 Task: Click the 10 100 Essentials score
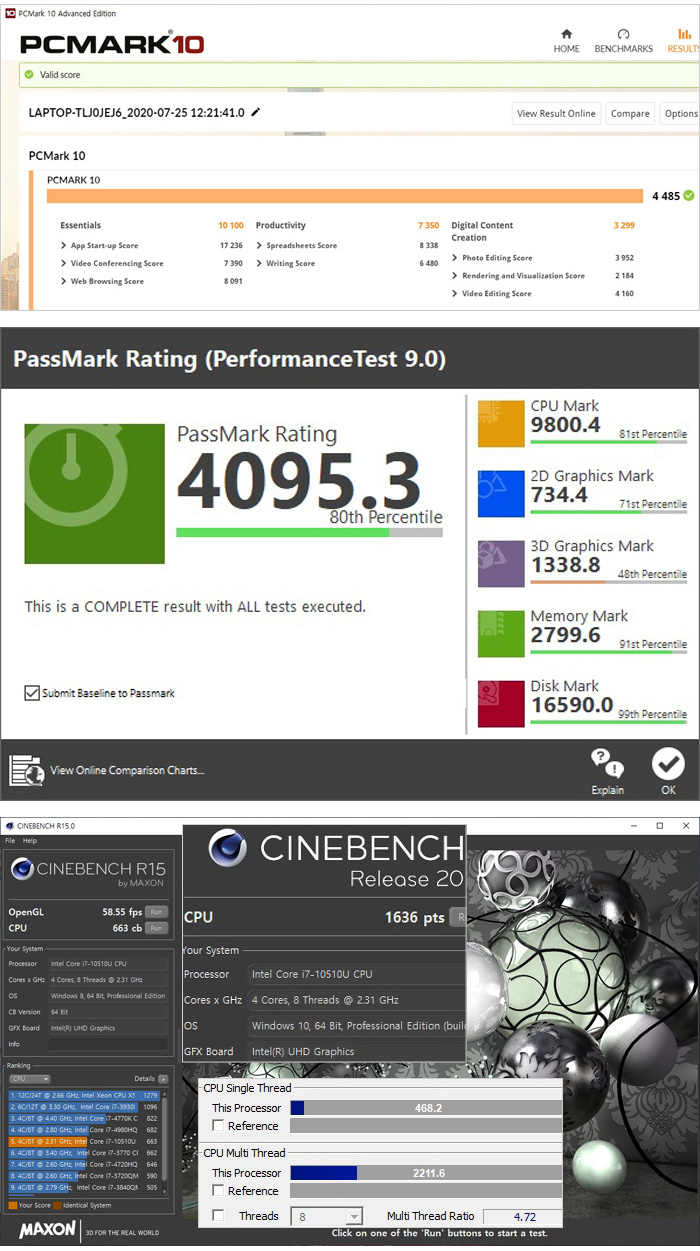tap(231, 226)
